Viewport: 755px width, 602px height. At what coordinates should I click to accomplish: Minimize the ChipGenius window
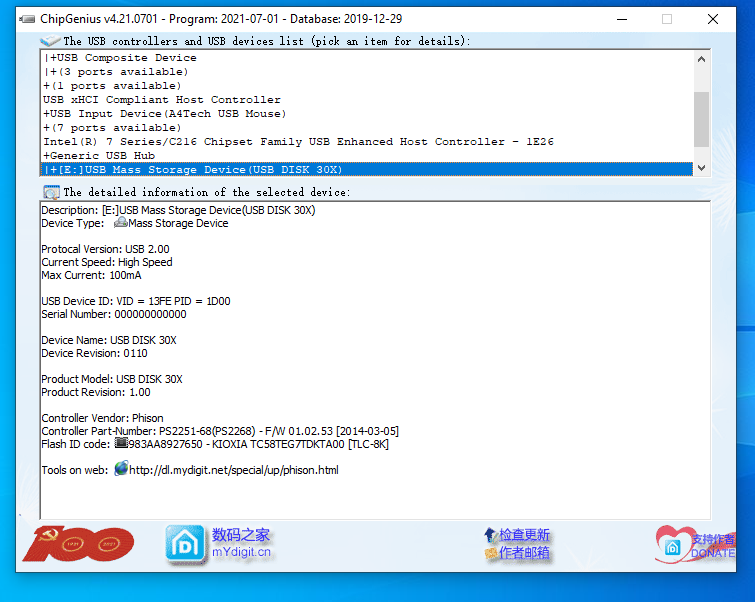pyautogui.click(x=622, y=19)
